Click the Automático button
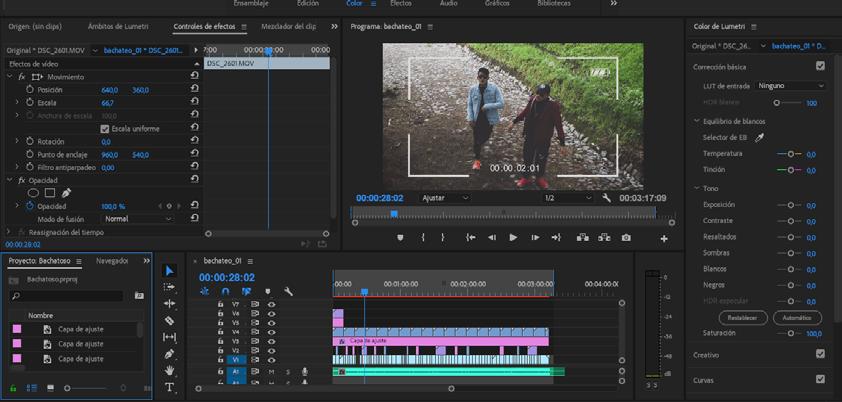 point(796,318)
